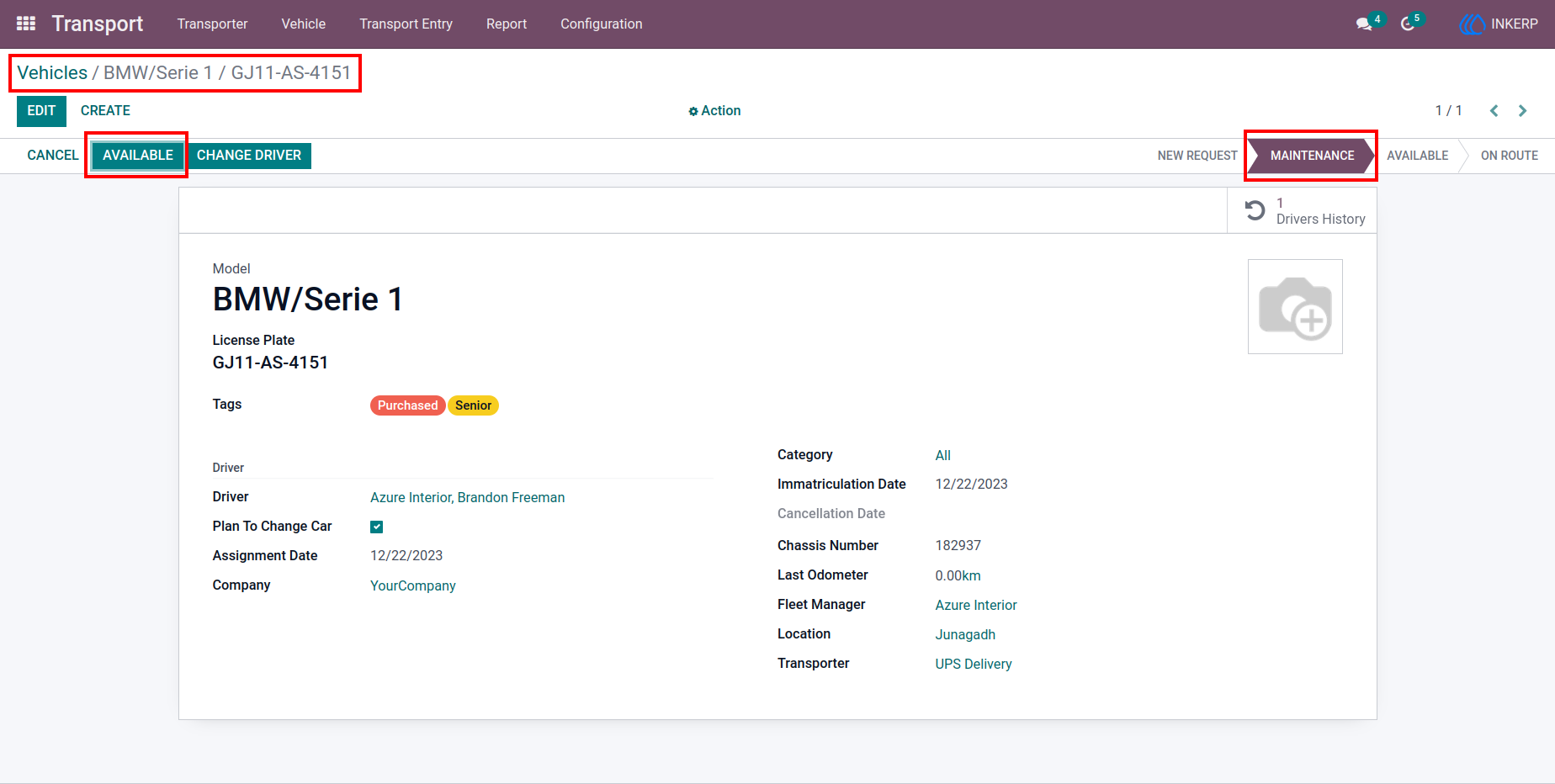Open the UPS Delivery transporter link
Screen dimensions: 1555x784
tap(974, 665)
